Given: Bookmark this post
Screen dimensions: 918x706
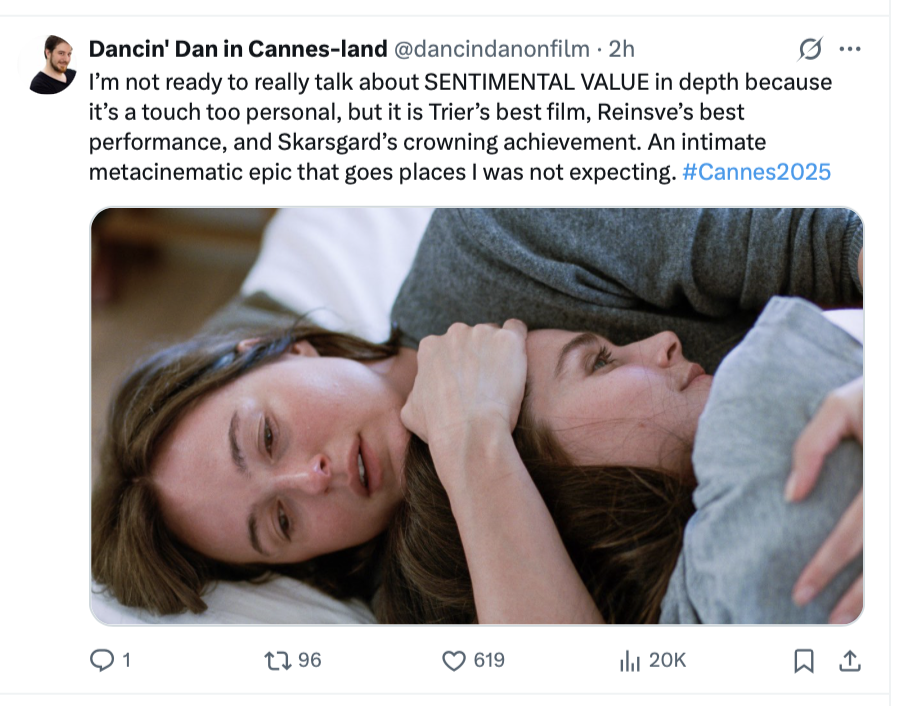Looking at the screenshot, I should coord(803,660).
